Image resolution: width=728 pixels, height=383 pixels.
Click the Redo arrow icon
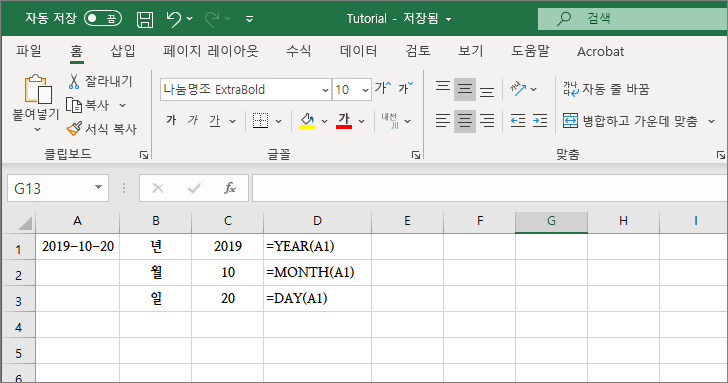click(x=212, y=19)
